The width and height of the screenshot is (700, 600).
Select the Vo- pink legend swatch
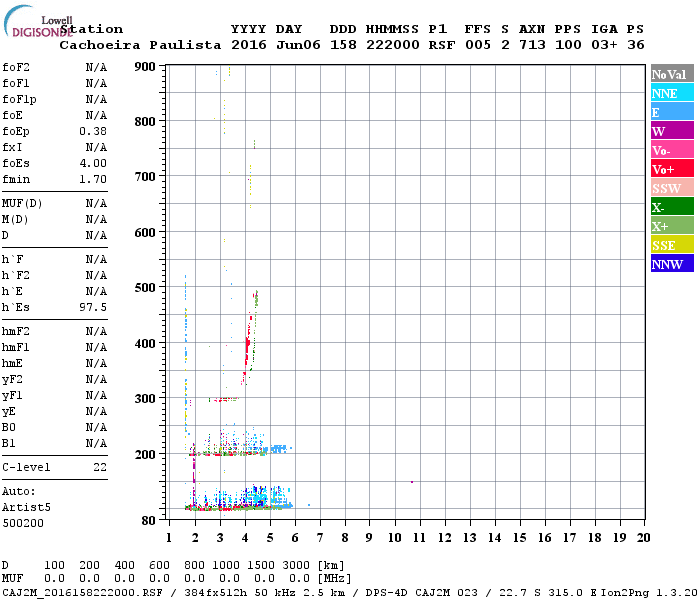[x=672, y=150]
